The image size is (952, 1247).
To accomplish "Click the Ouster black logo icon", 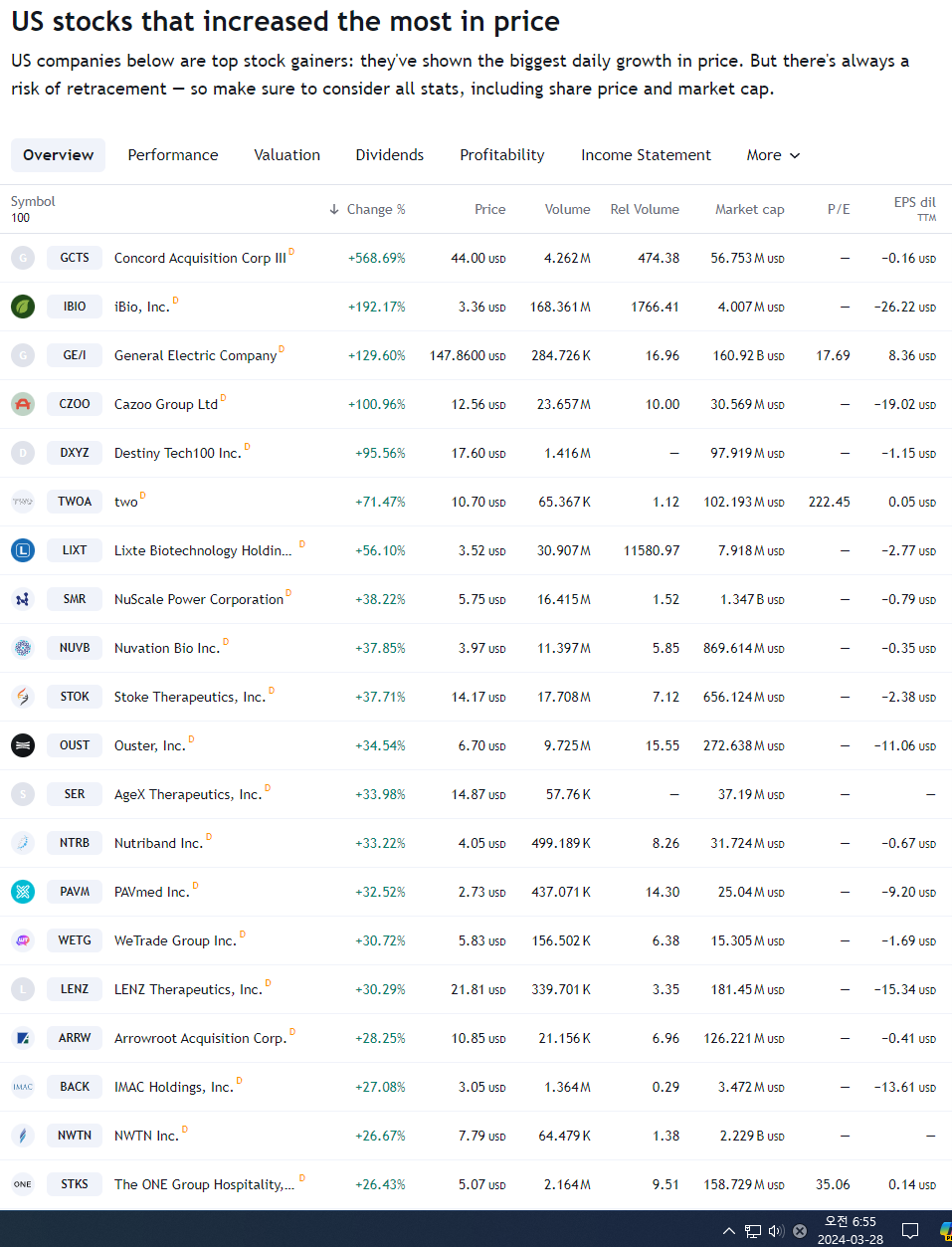I will 23,745.
